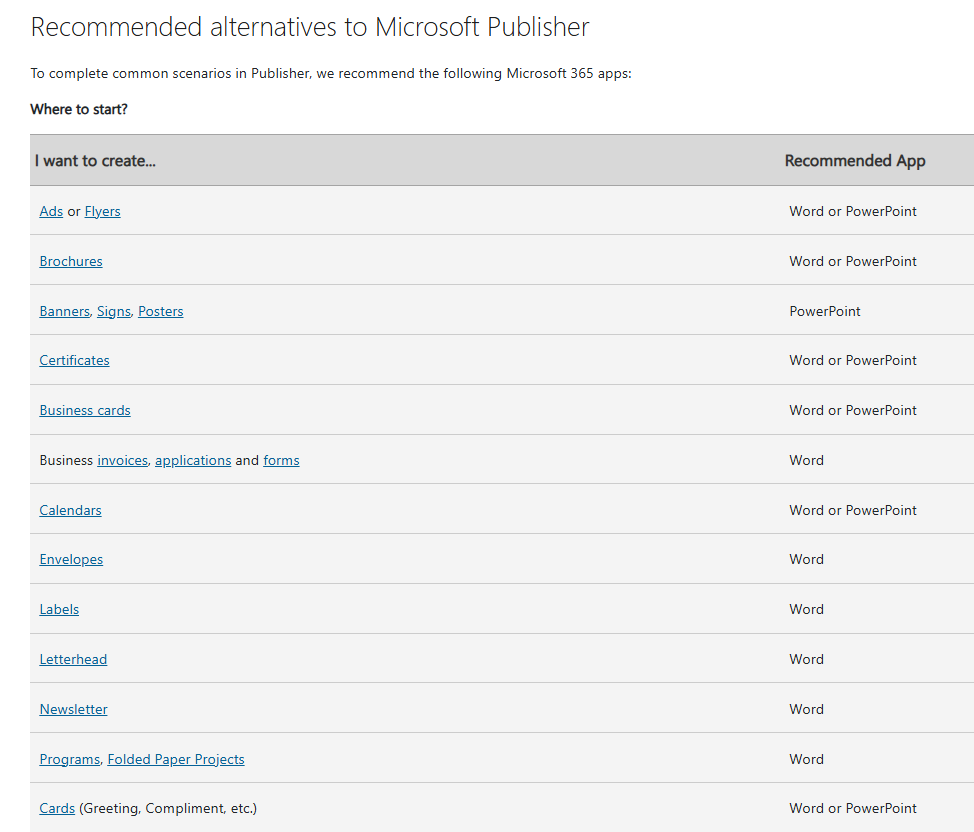Open the Newsletter link

pos(73,710)
